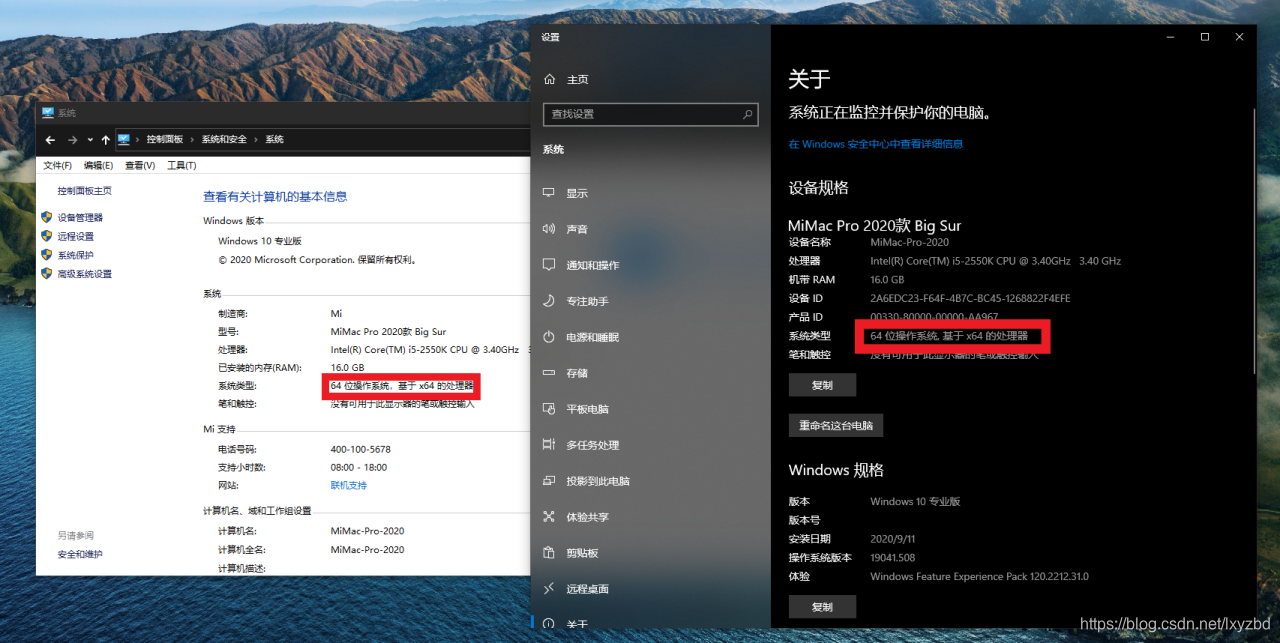The height and width of the screenshot is (643, 1280).
Task: Open Projecting to this PC (投影到此电脑)
Action: pyautogui.click(x=595, y=480)
